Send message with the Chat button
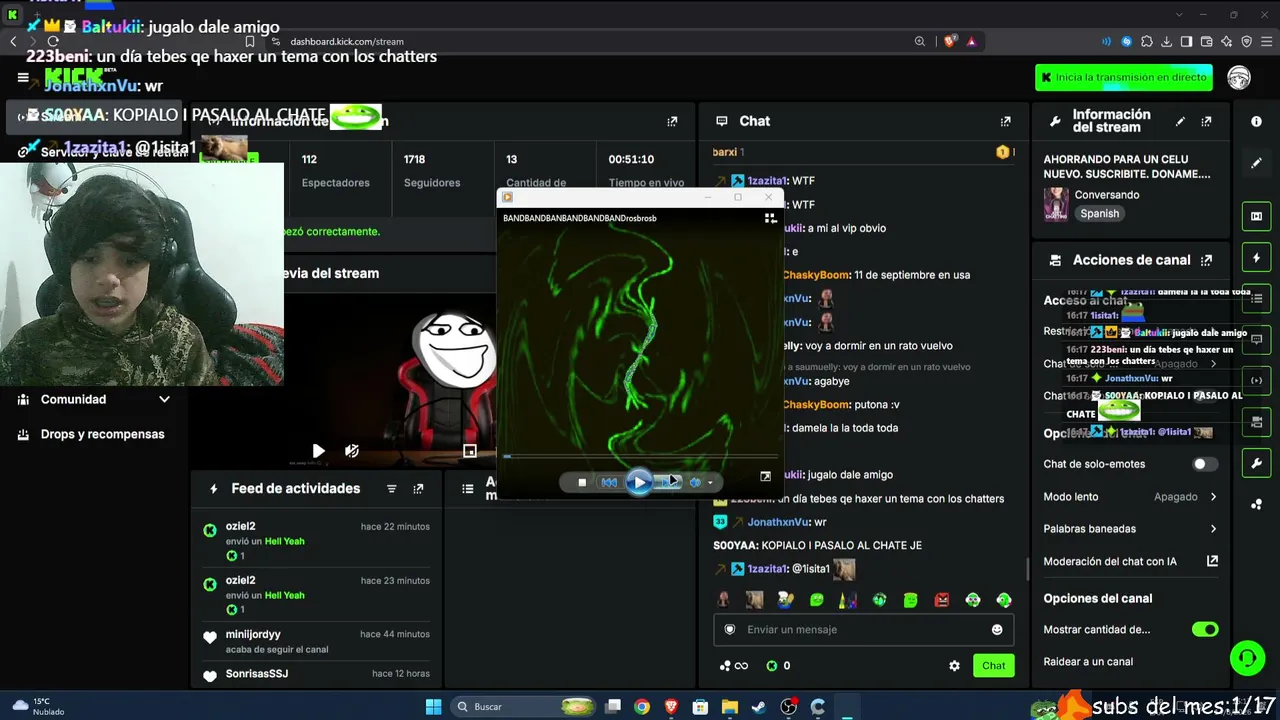 tap(993, 666)
